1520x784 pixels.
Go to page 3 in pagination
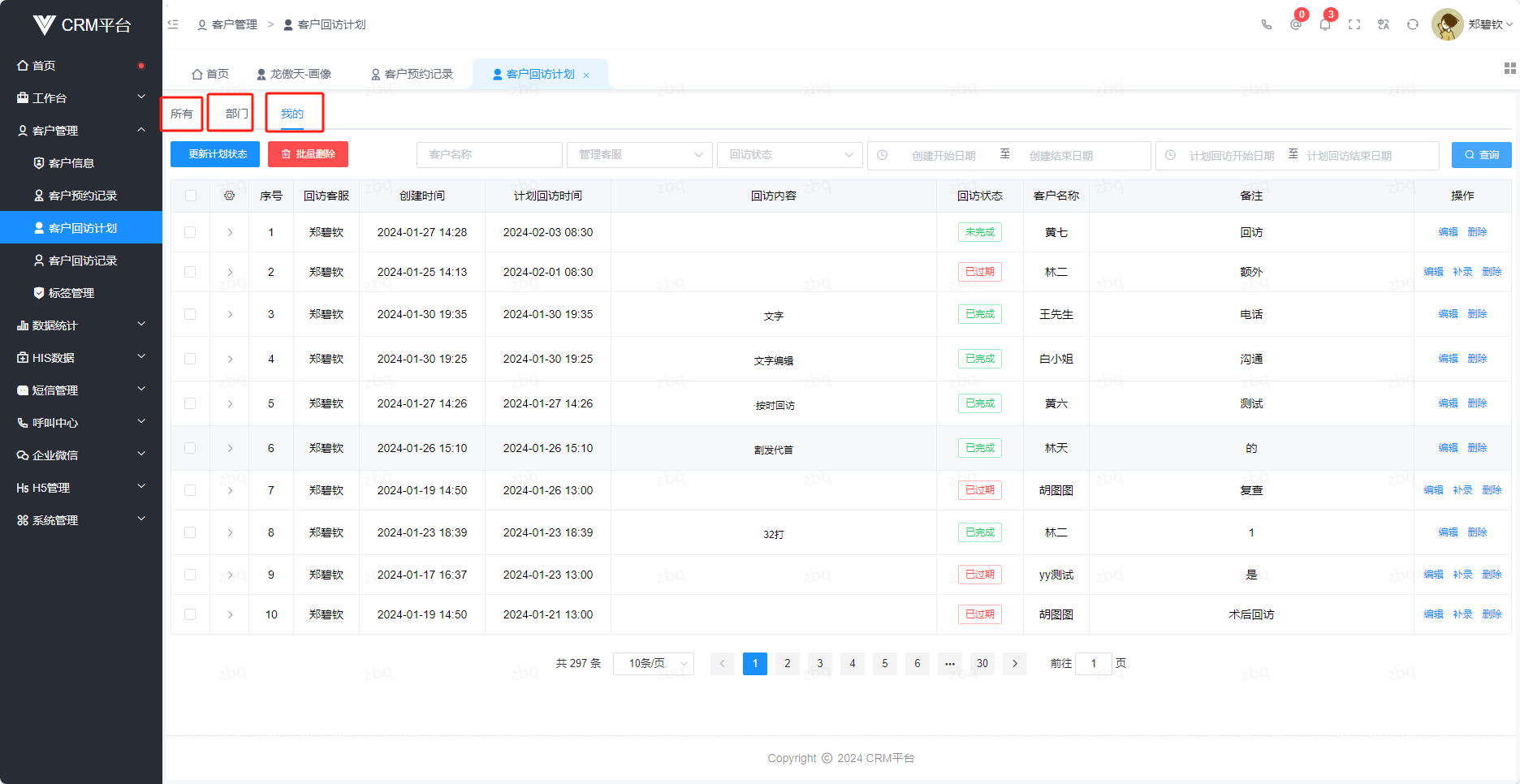pos(820,663)
